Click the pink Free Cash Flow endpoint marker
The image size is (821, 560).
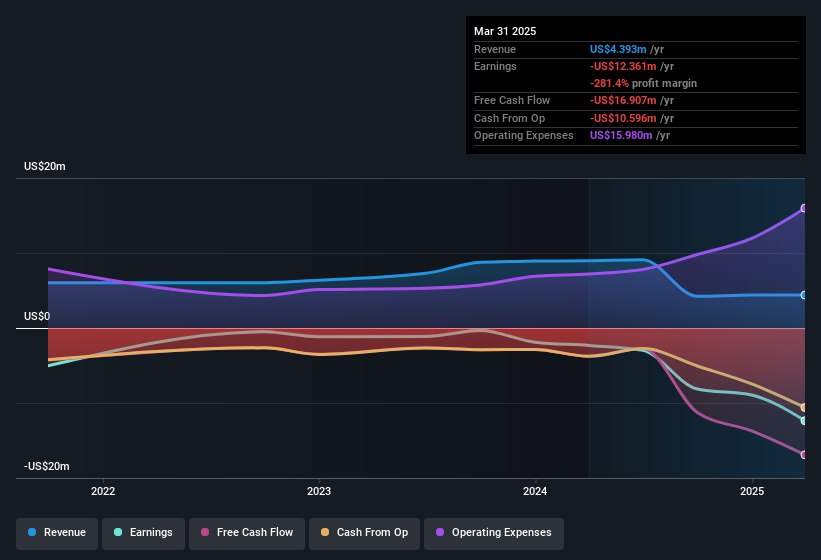804,454
